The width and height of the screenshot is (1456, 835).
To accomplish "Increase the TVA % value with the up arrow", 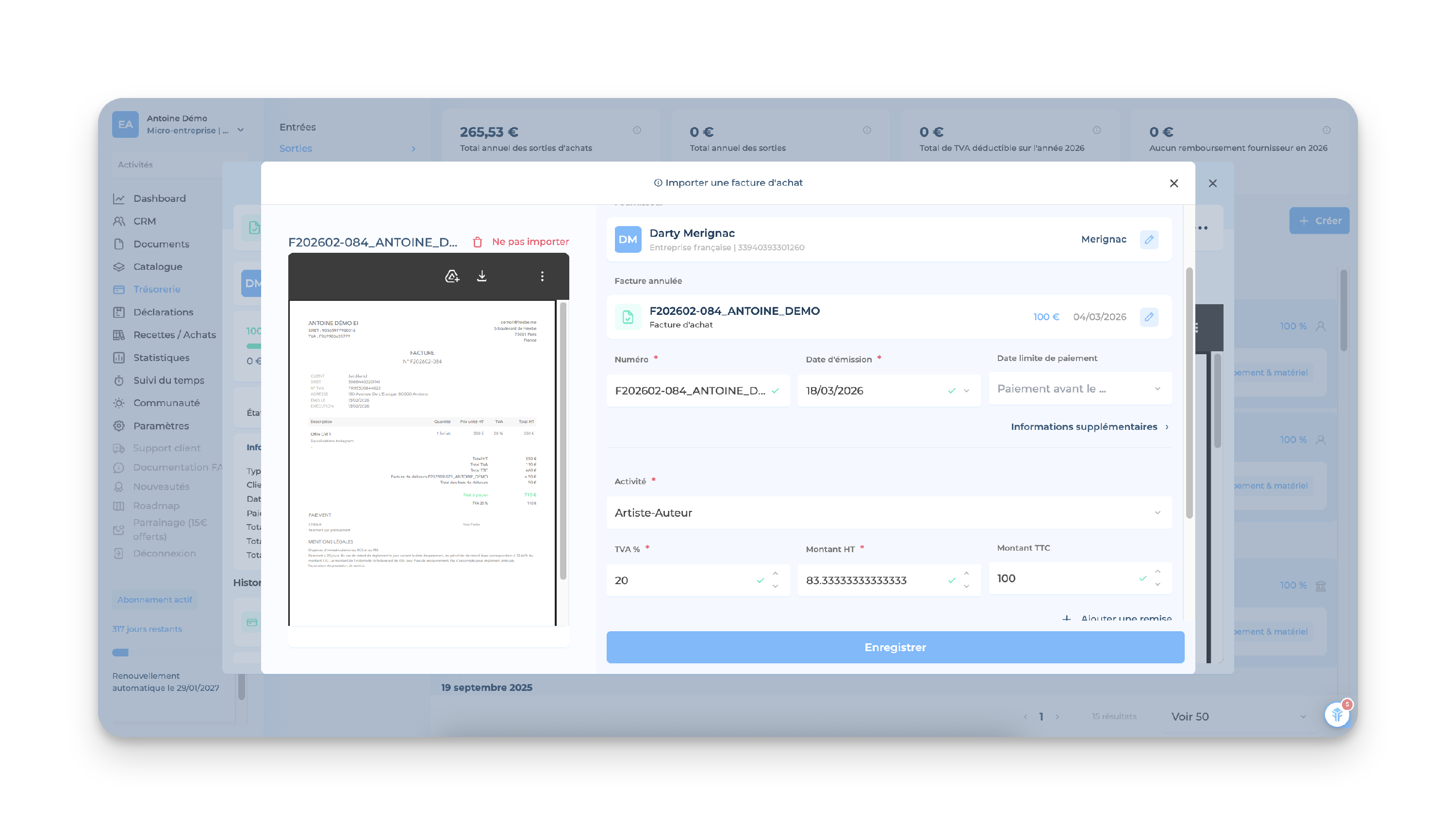I will [x=775, y=574].
